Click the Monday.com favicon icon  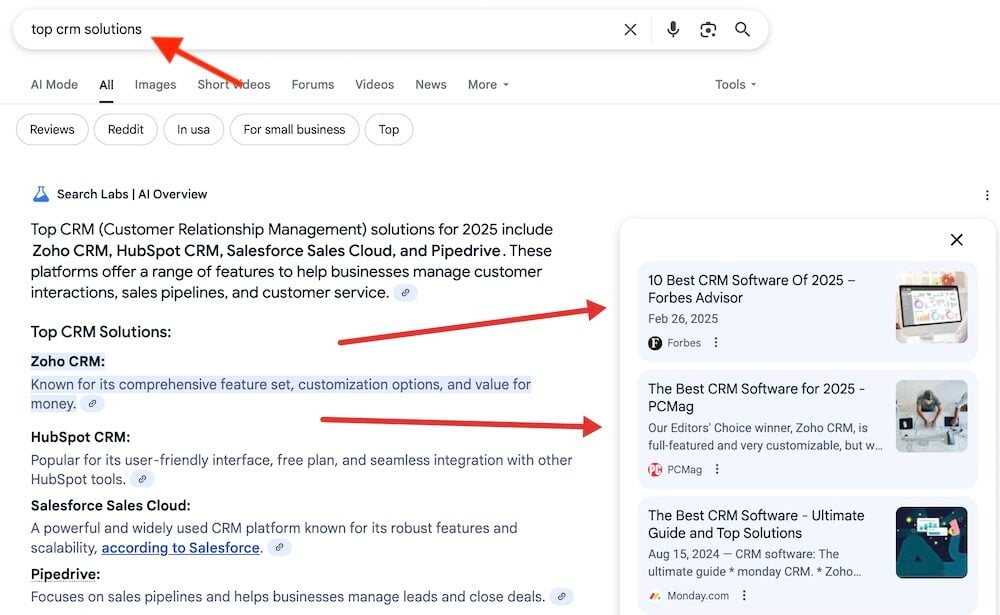tap(655, 596)
